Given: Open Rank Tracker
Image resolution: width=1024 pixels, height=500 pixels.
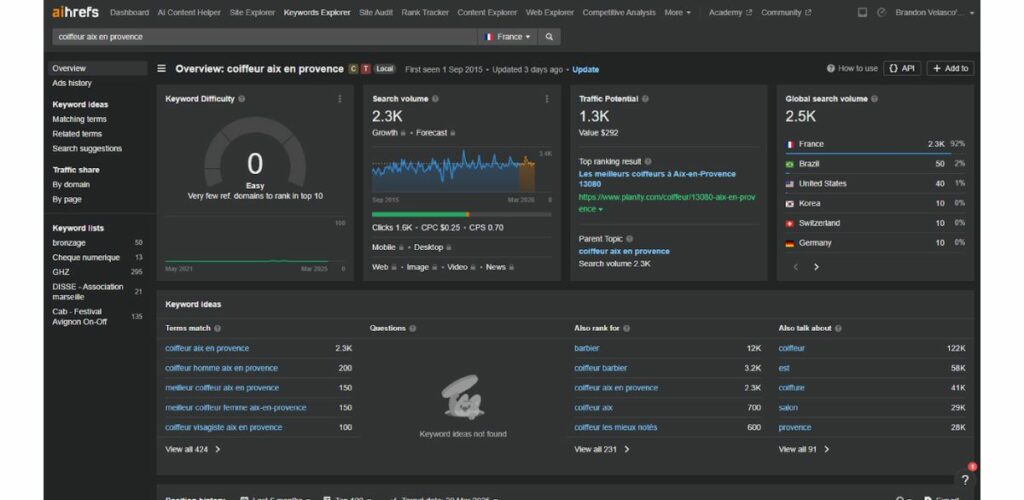Looking at the screenshot, I should tap(425, 12).
